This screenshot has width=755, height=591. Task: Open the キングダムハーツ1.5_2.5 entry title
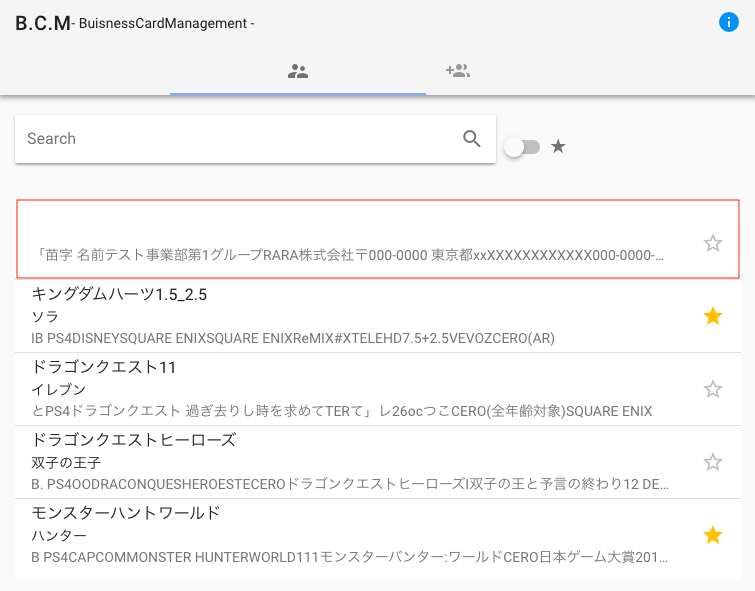coord(119,294)
